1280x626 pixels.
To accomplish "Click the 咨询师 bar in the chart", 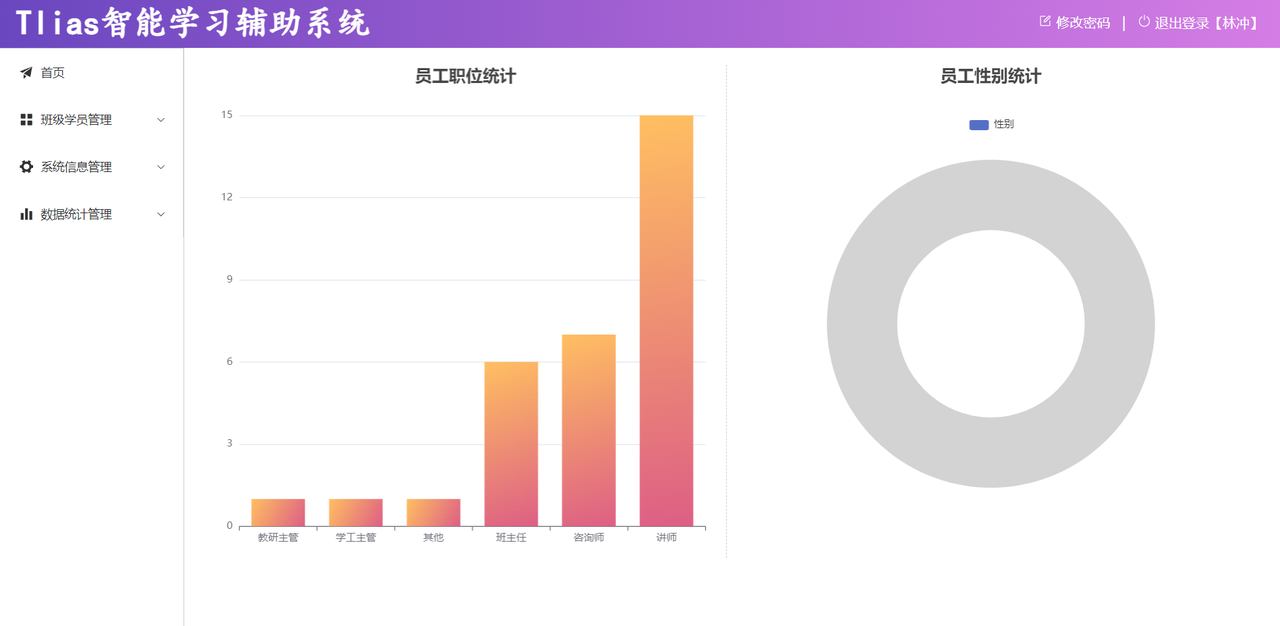I will point(588,430).
